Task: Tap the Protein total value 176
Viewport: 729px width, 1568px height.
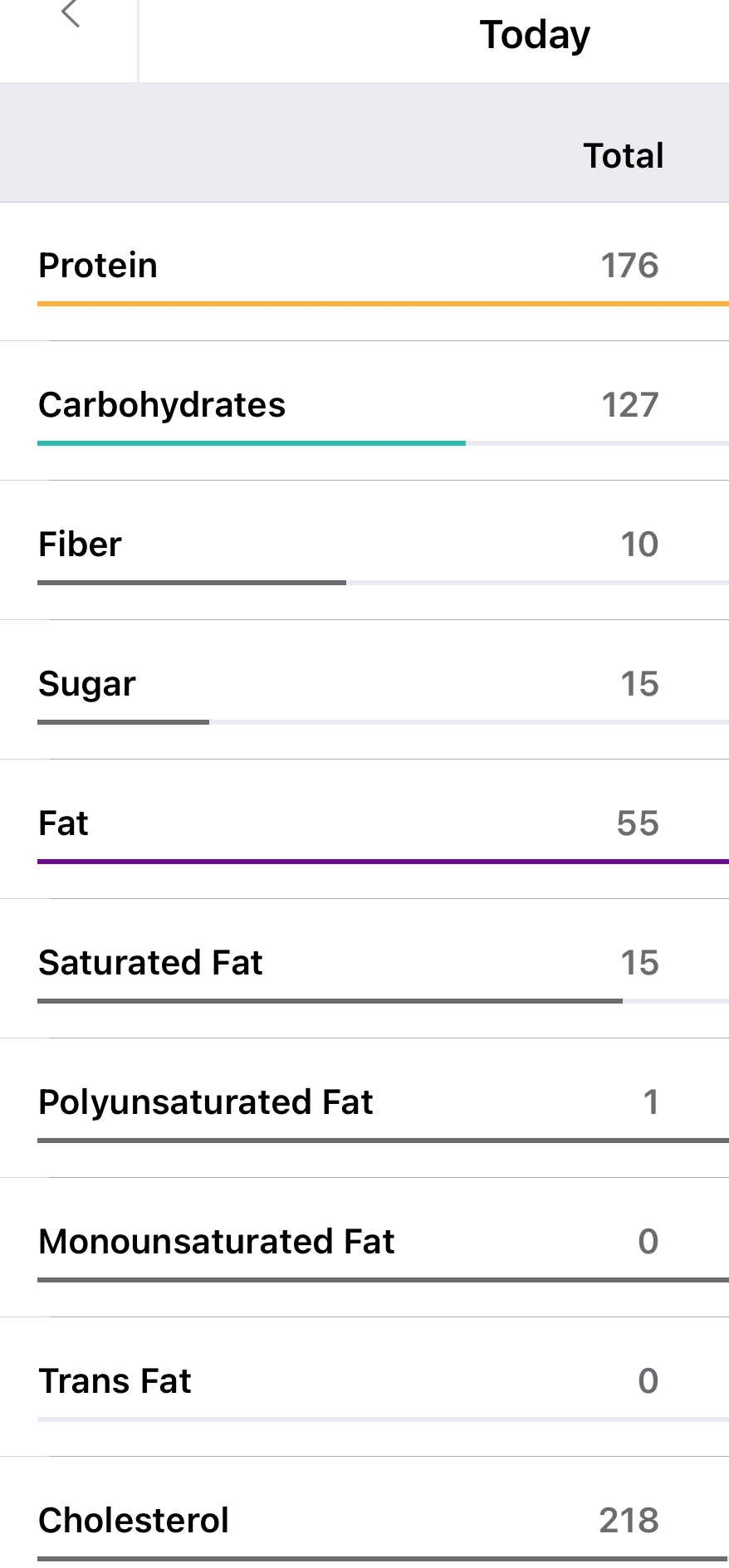Action: click(629, 266)
